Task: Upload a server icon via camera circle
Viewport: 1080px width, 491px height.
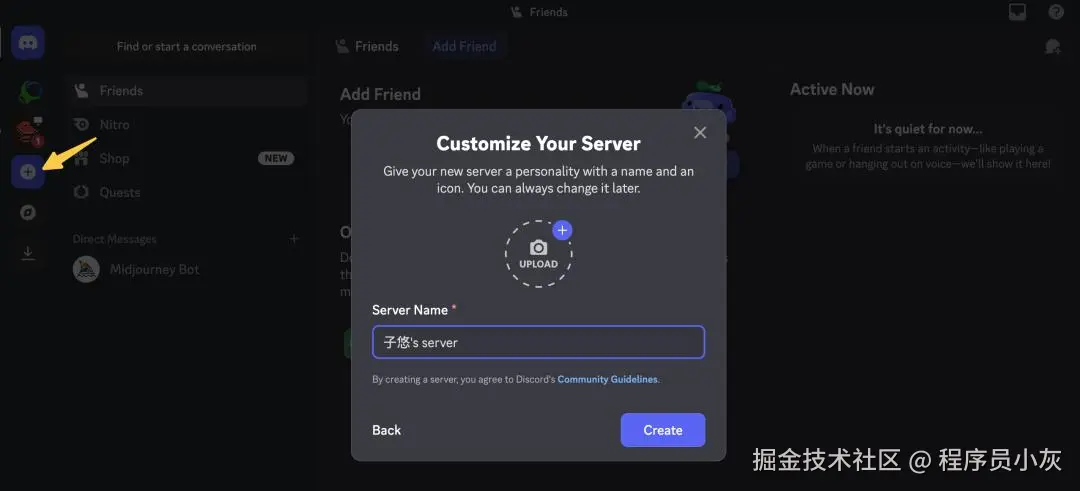Action: 539,254
